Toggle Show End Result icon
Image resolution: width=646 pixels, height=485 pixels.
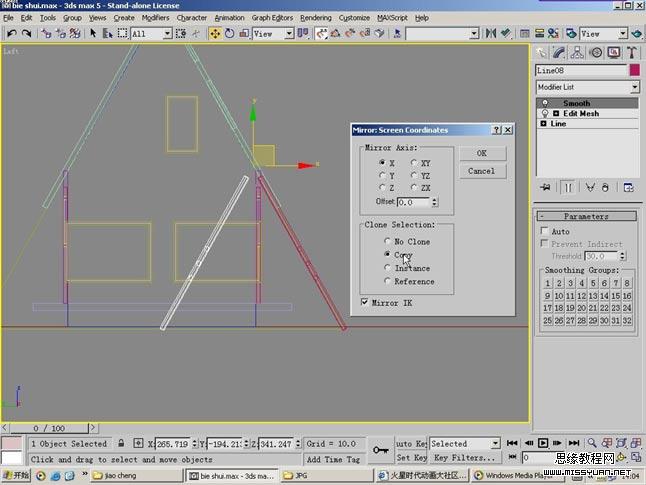[568, 188]
